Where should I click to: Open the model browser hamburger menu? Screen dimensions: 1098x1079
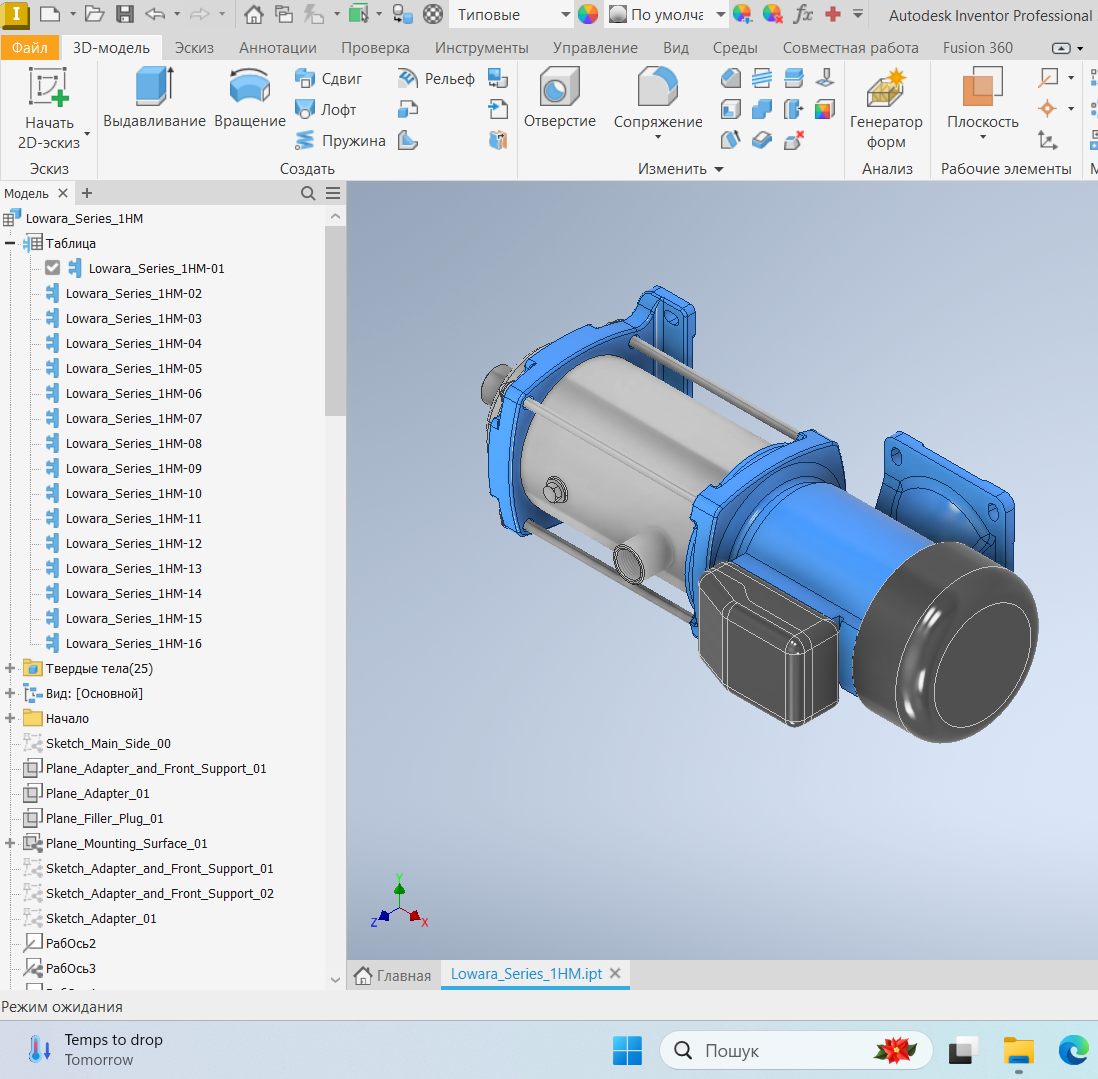click(333, 193)
